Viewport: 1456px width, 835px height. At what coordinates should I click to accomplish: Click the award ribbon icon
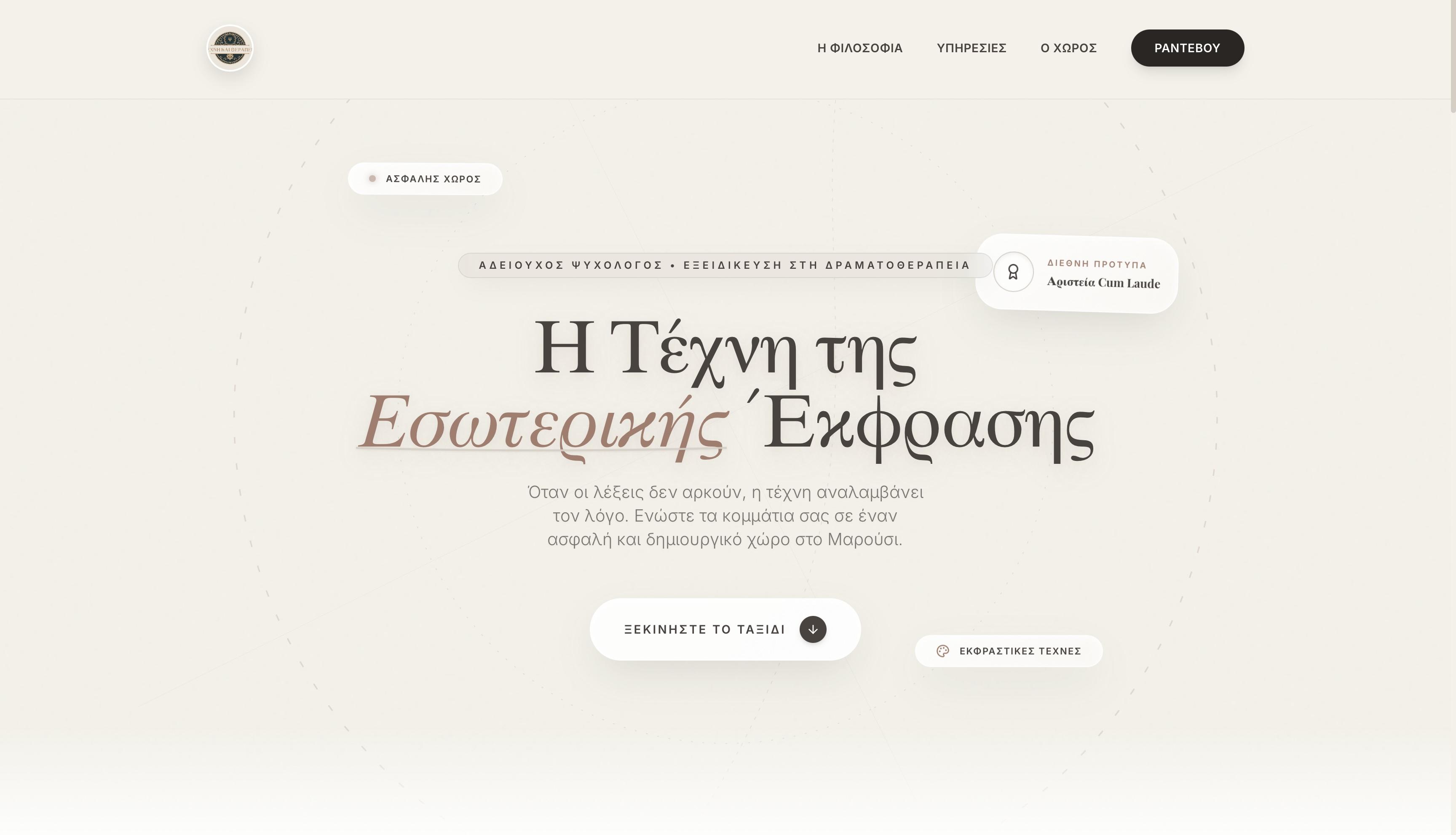point(1013,272)
